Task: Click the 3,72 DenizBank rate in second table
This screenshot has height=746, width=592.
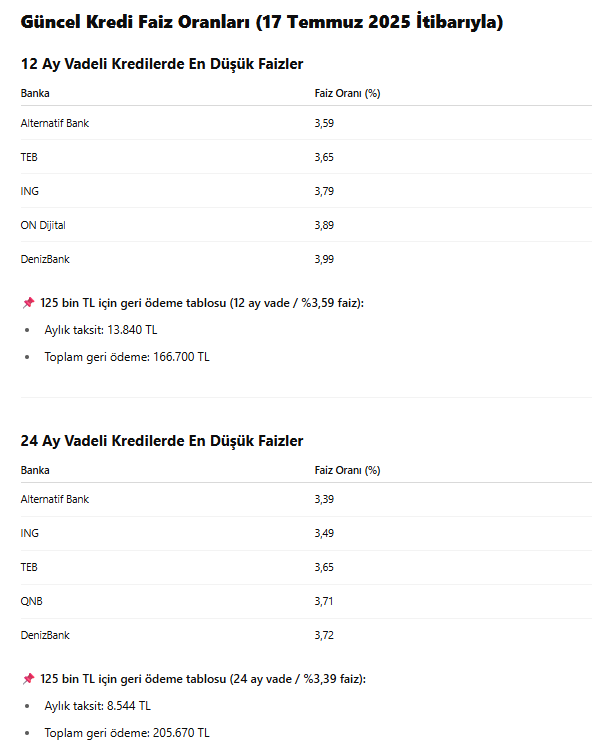Action: pos(324,635)
